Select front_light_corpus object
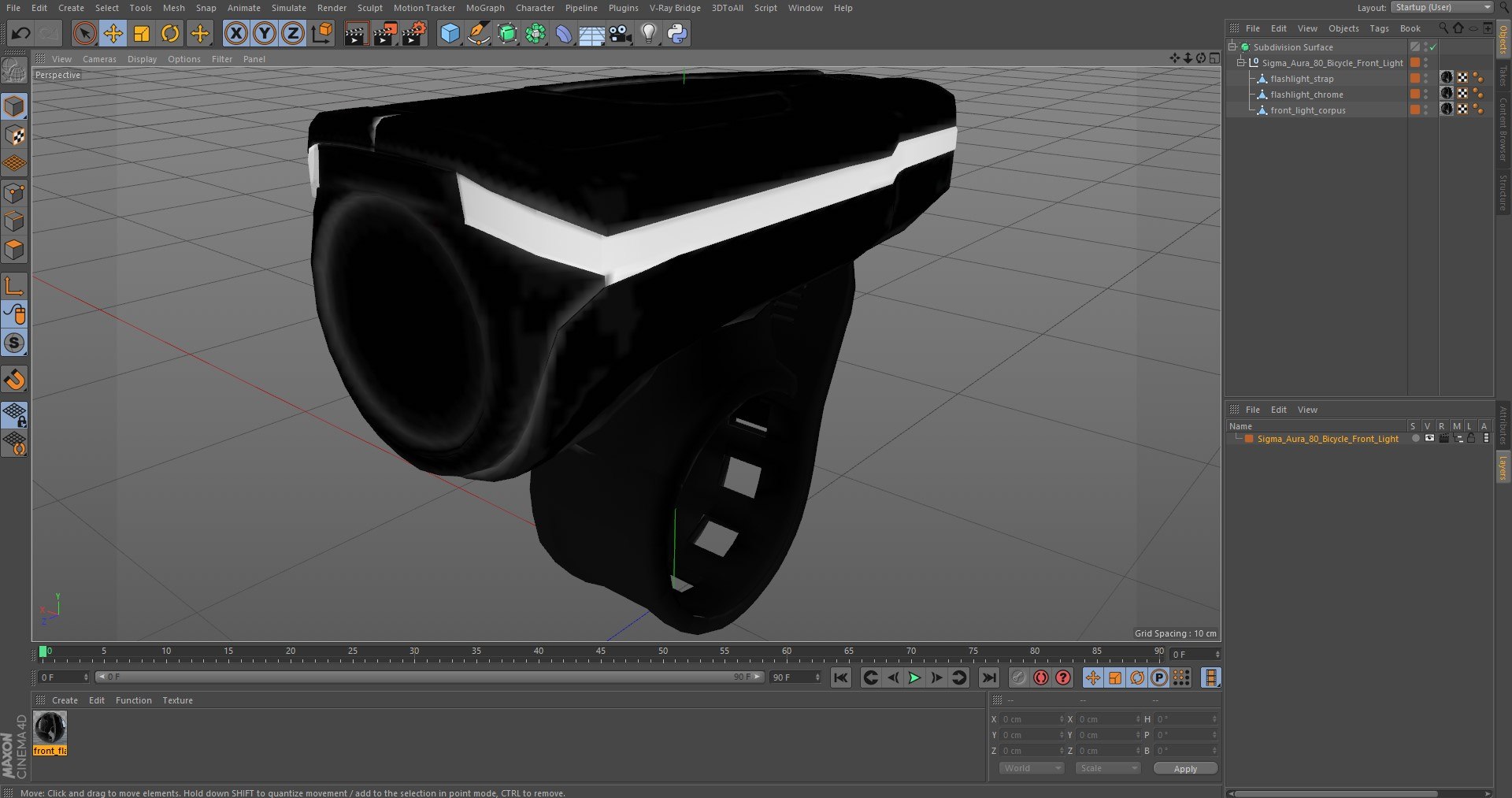 coord(1307,110)
